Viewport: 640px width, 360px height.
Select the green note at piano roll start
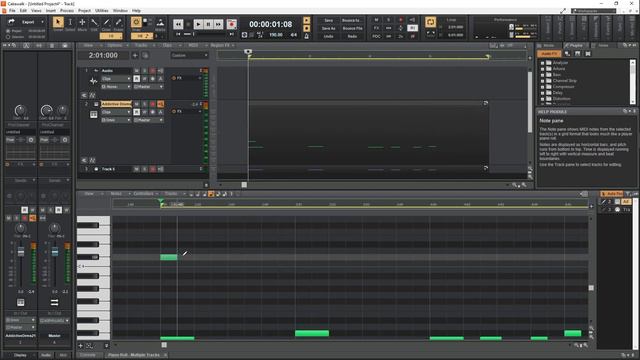click(169, 257)
